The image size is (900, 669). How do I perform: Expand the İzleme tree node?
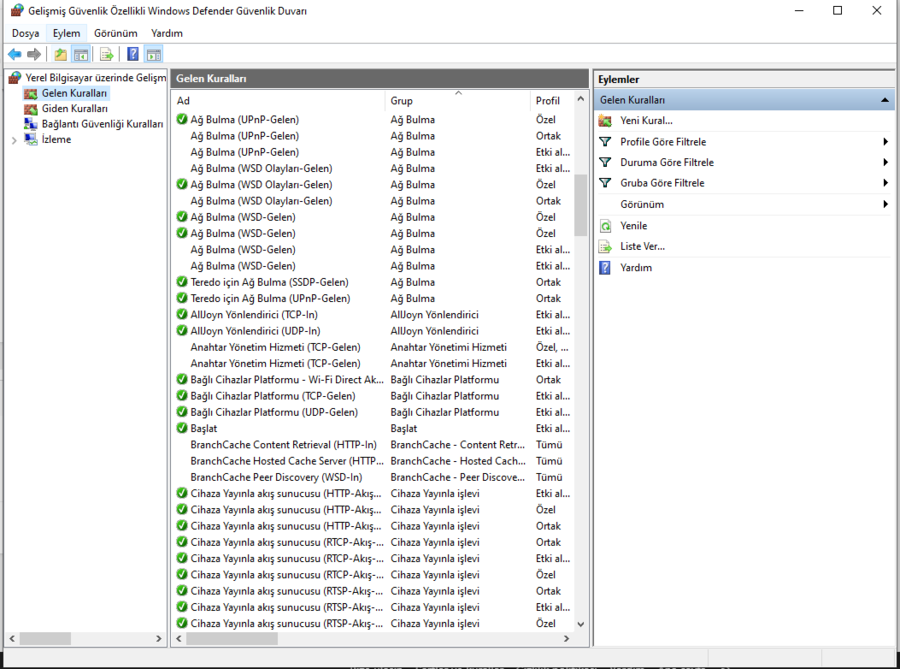(x=13, y=140)
